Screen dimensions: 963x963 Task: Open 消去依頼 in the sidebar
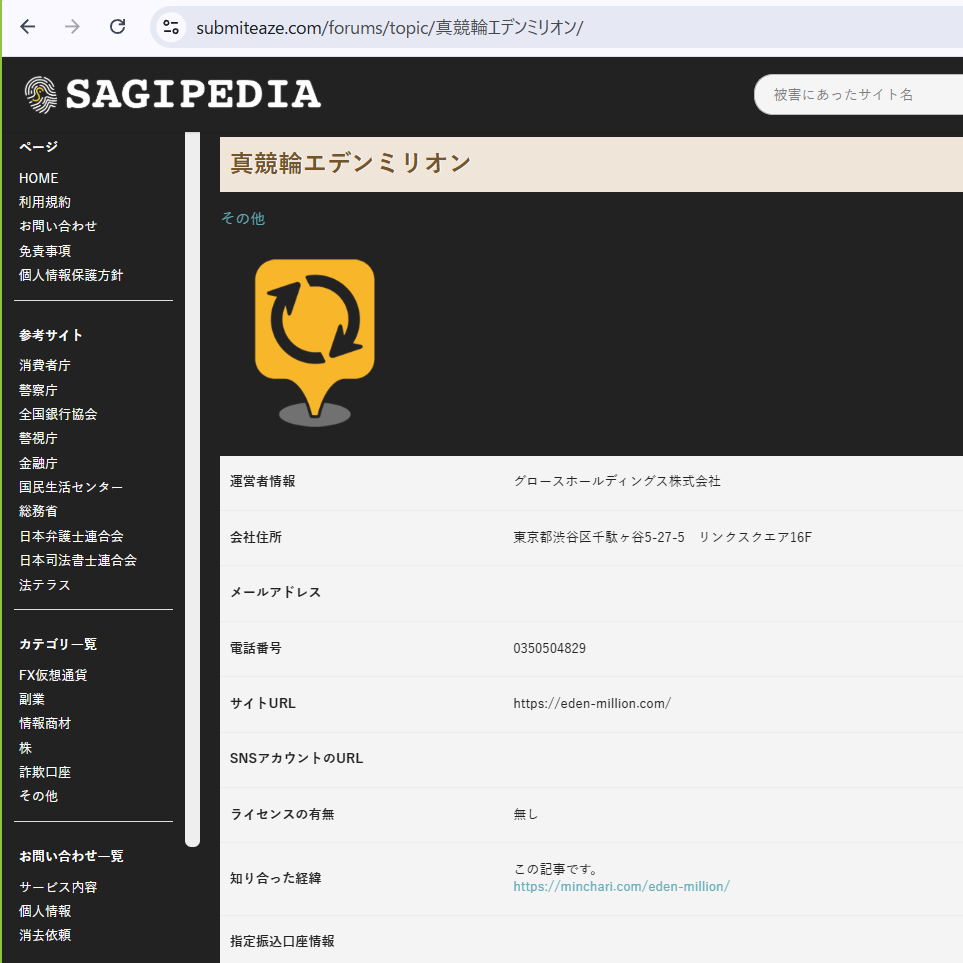(x=45, y=935)
